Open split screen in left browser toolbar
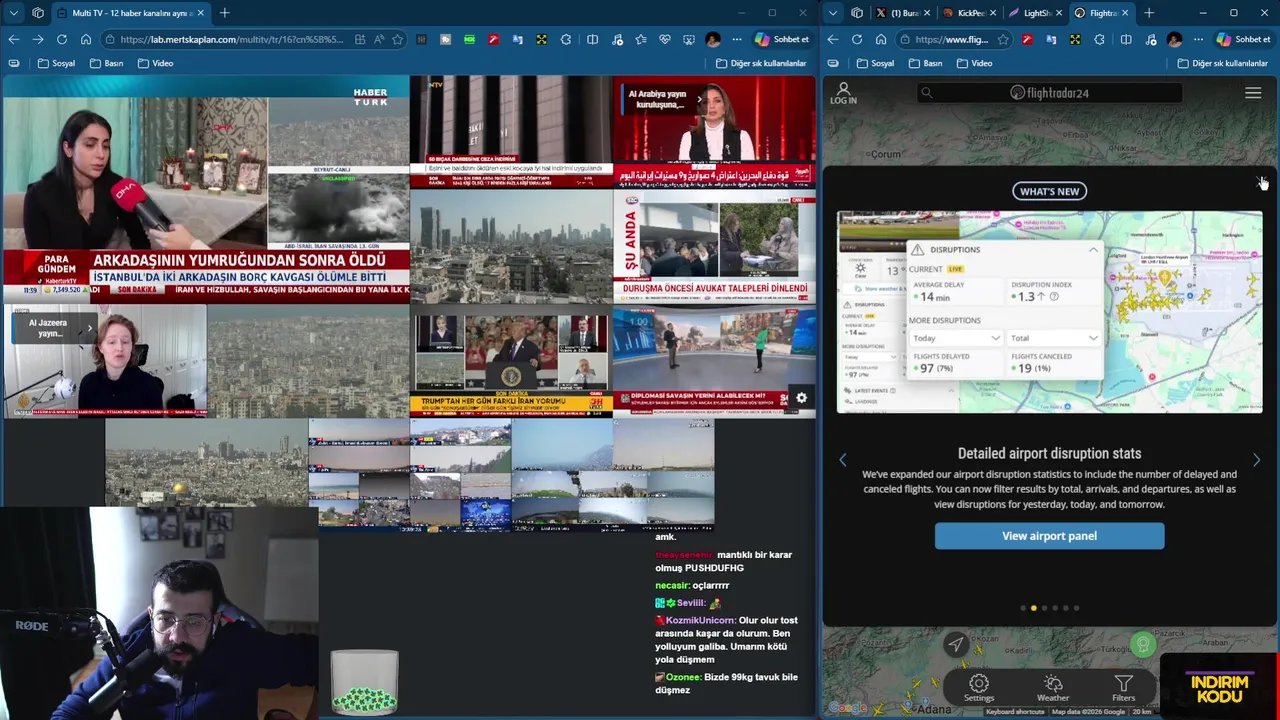Viewport: 1280px width, 720px height. pyautogui.click(x=593, y=39)
